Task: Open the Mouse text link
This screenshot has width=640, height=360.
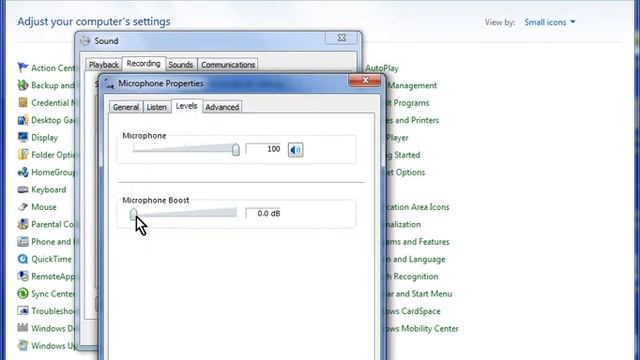Action: coord(44,207)
